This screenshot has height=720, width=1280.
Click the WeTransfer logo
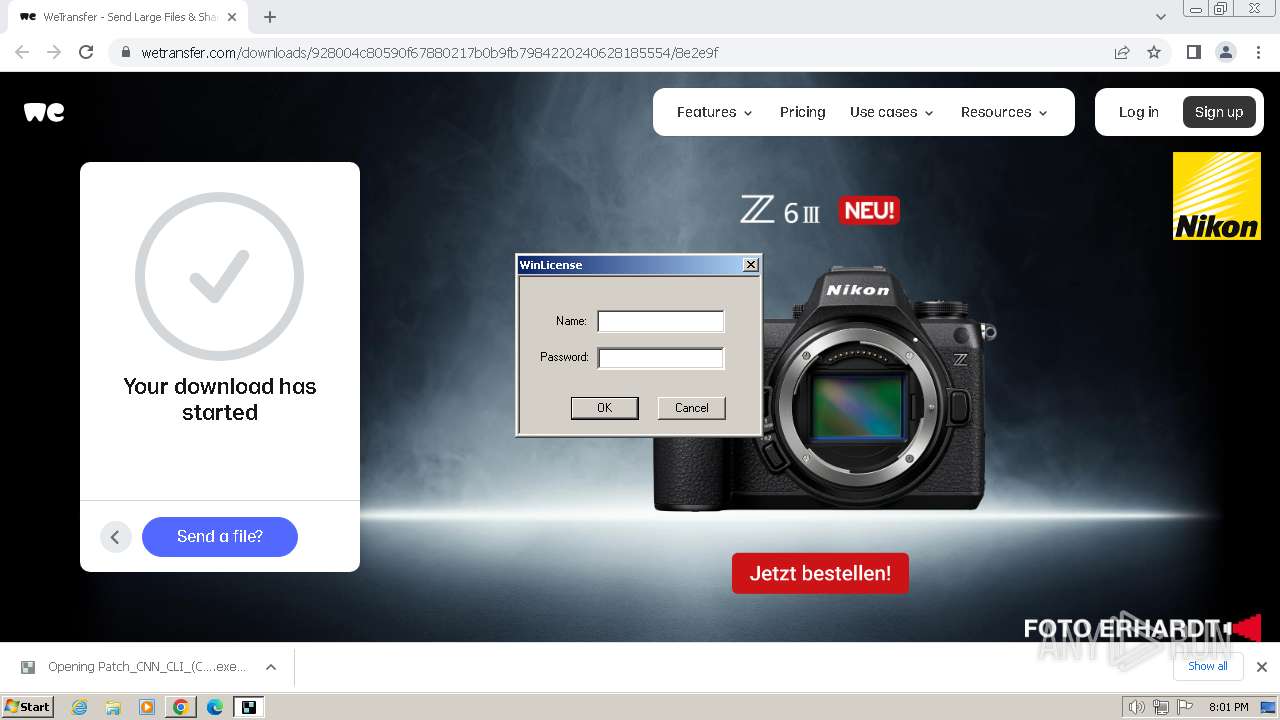[44, 112]
